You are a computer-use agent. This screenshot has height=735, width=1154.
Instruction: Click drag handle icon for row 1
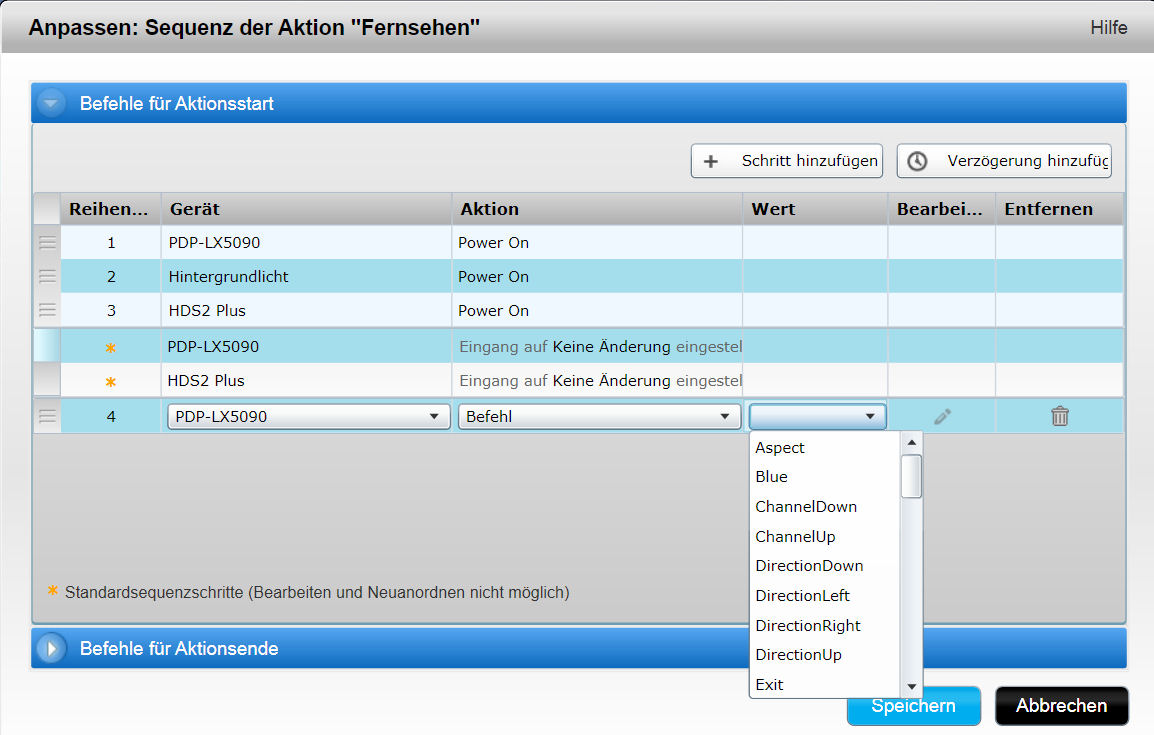47,243
